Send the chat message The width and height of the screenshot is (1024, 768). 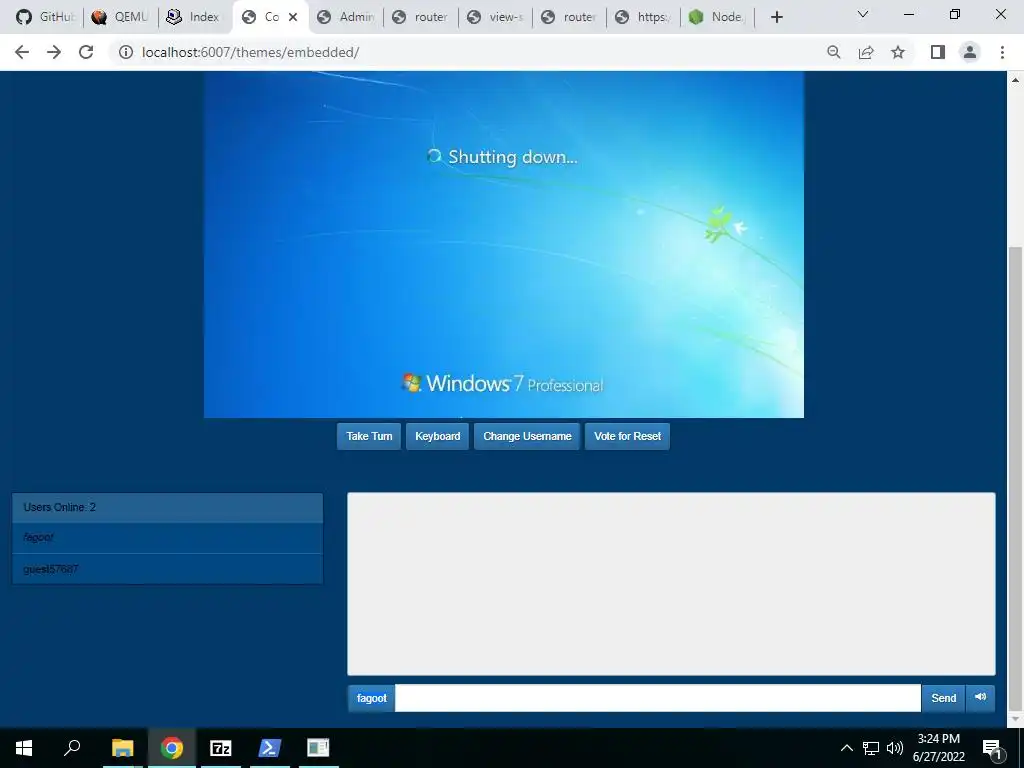click(943, 698)
